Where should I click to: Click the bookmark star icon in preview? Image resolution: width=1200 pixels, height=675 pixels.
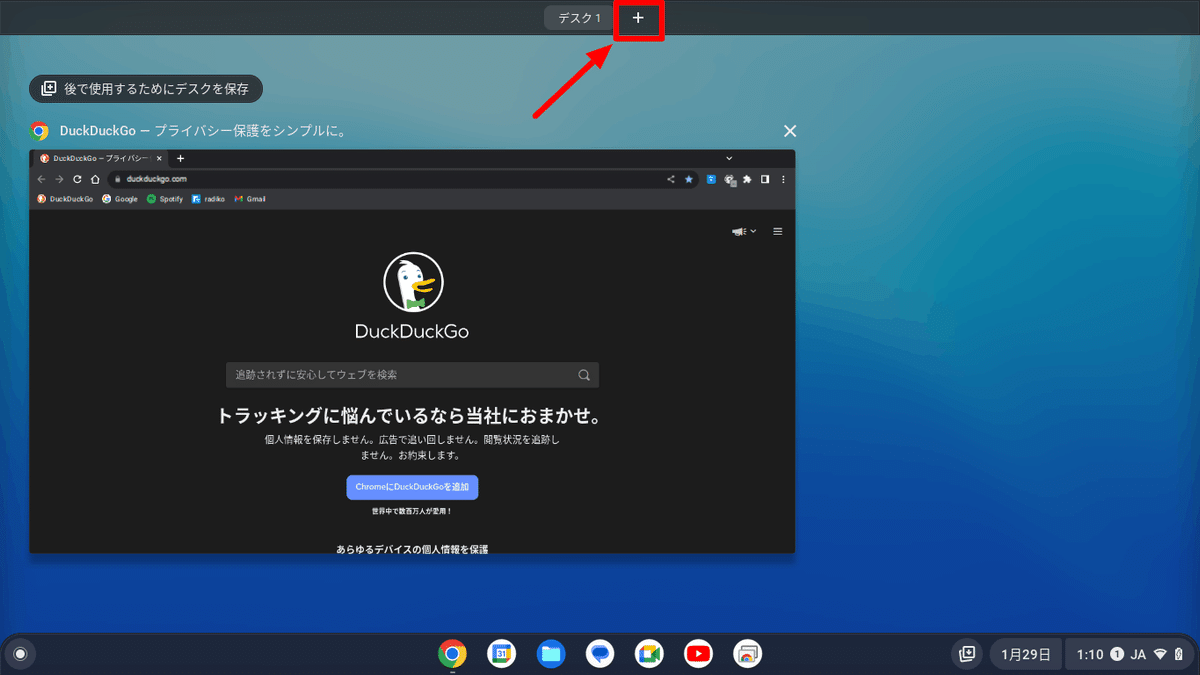(x=688, y=179)
